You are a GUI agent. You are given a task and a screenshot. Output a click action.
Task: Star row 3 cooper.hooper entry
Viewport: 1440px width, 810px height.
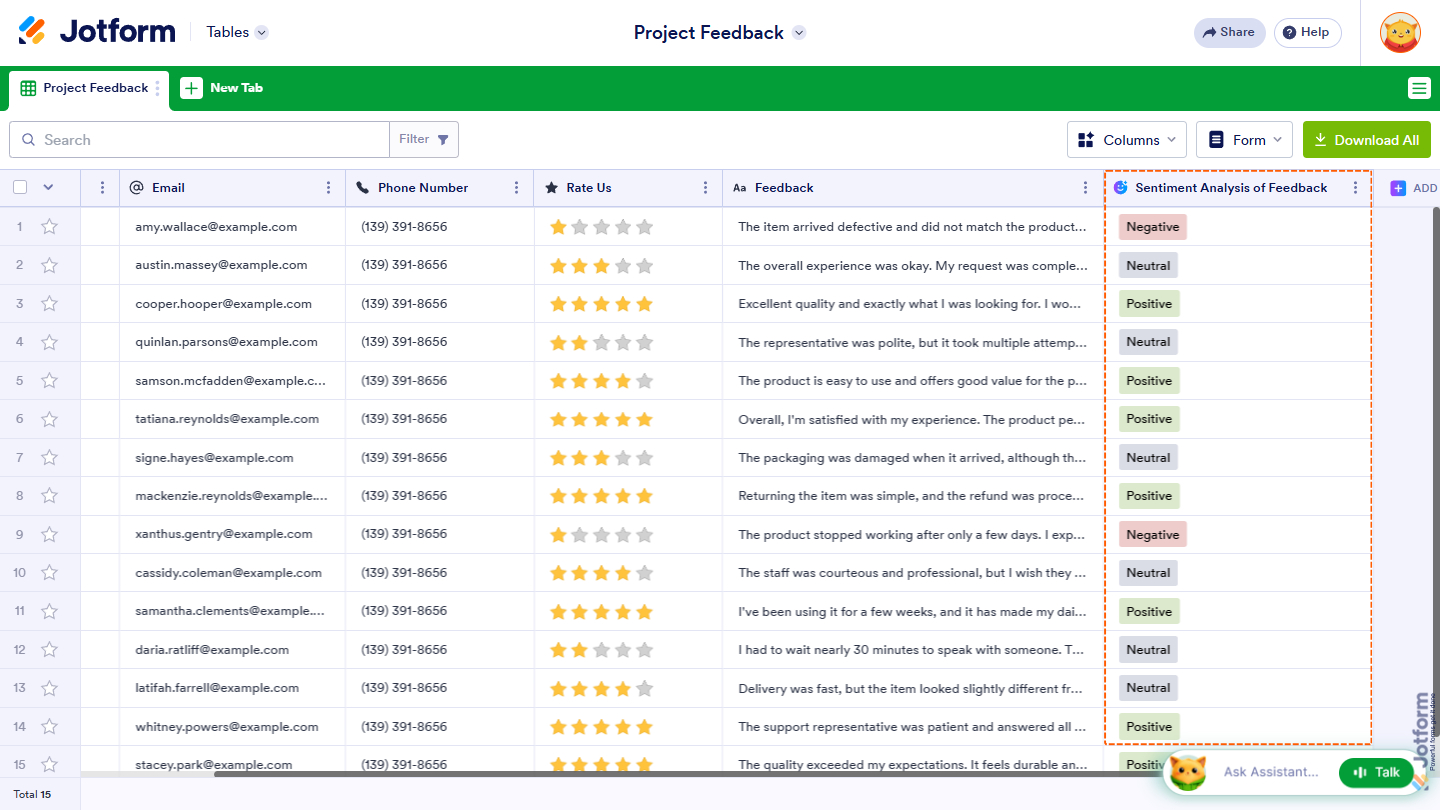49,304
